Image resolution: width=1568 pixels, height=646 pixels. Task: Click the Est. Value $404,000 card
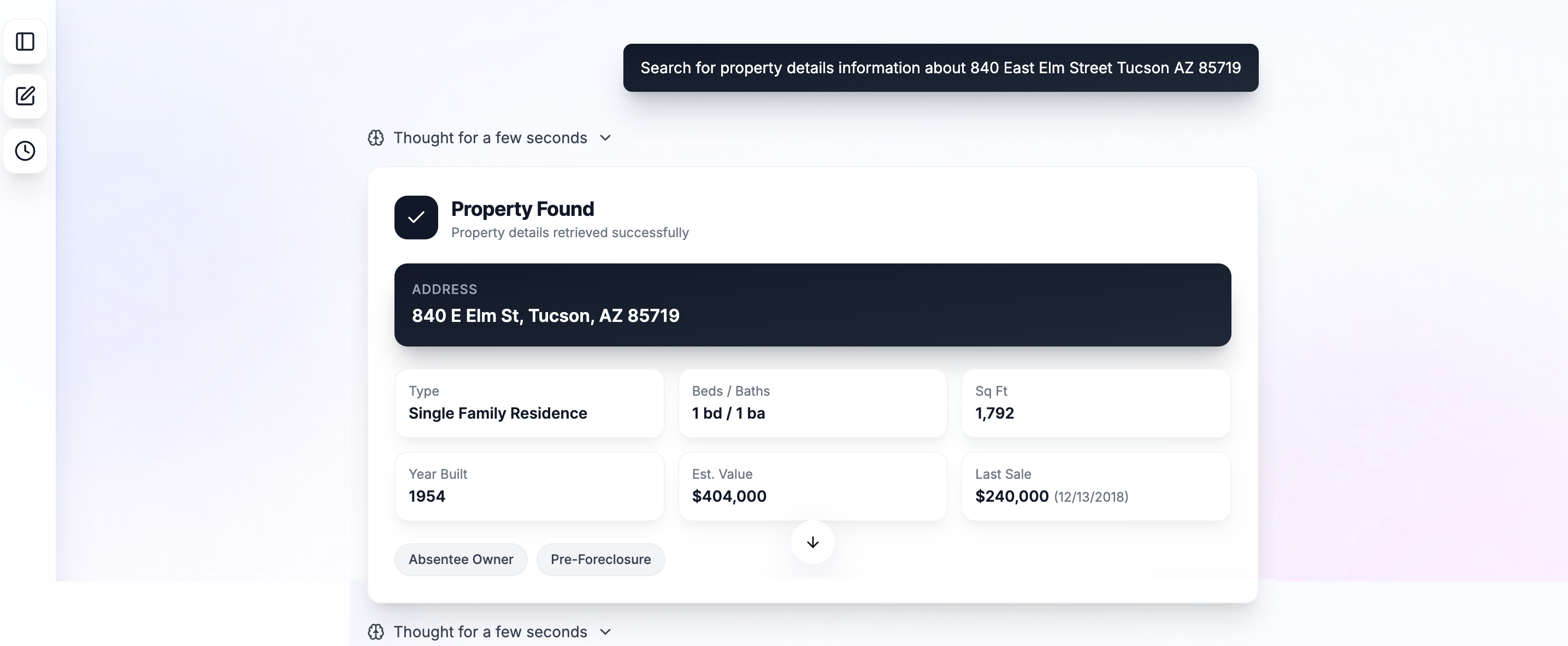(812, 486)
